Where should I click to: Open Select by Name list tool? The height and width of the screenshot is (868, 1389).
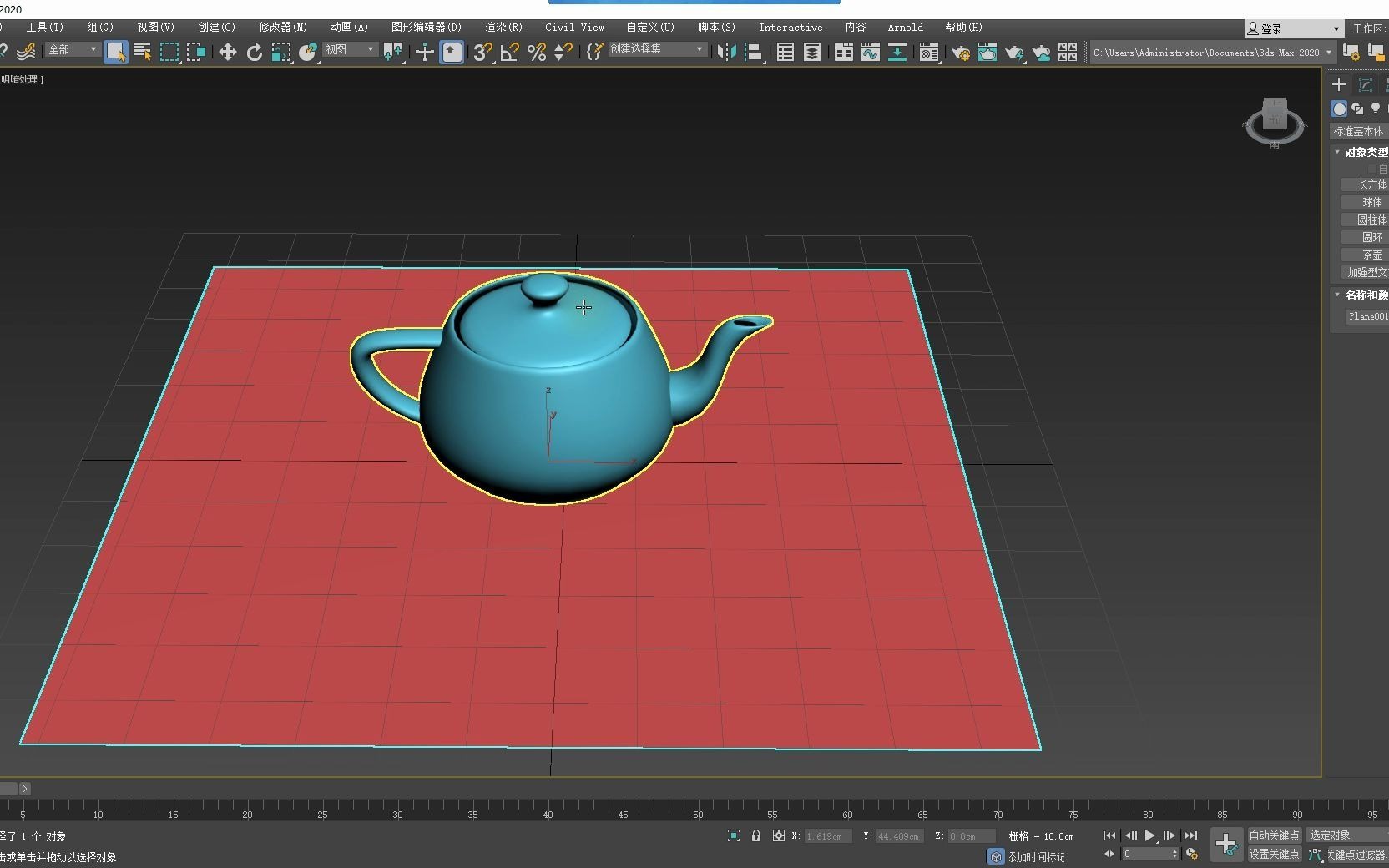pyautogui.click(x=143, y=52)
